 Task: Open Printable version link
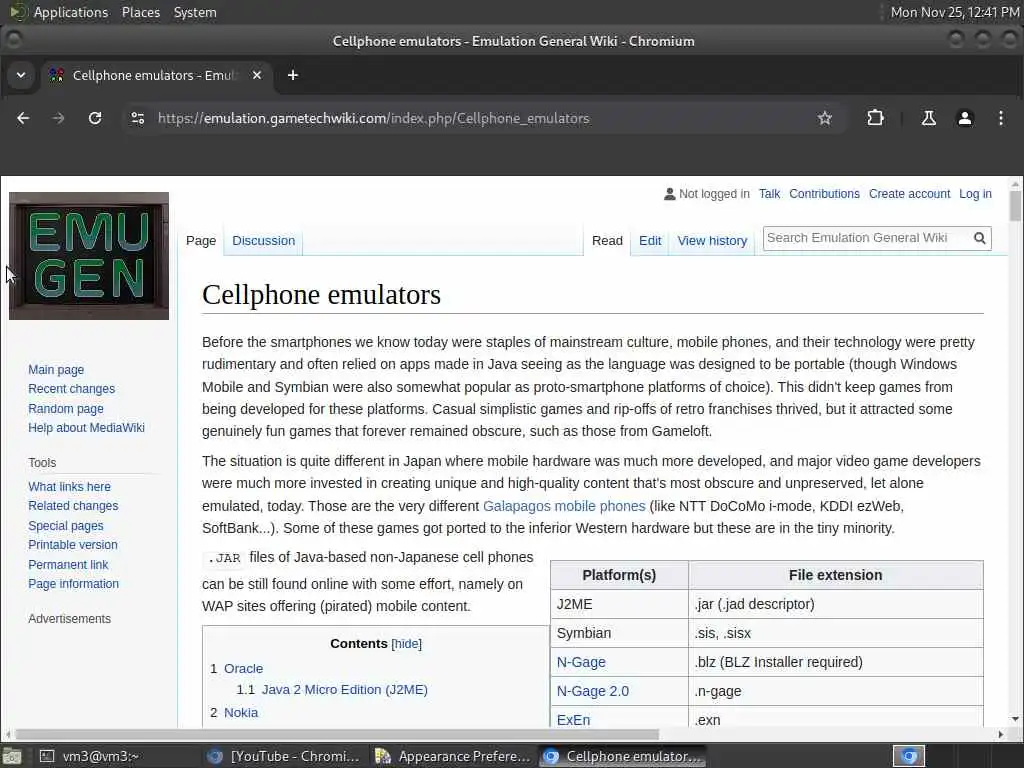coord(72,545)
